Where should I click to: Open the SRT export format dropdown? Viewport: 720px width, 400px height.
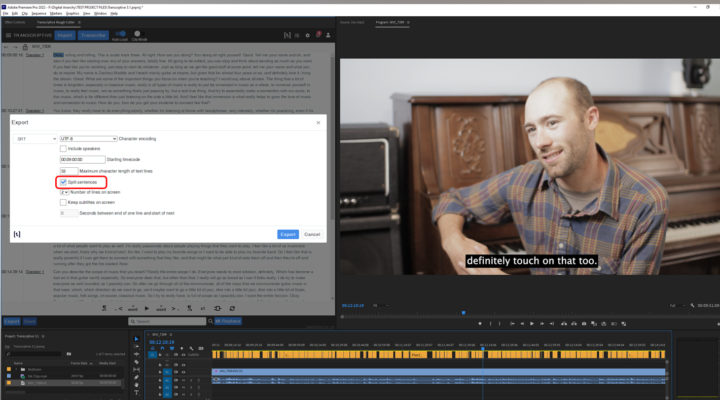tap(35, 139)
